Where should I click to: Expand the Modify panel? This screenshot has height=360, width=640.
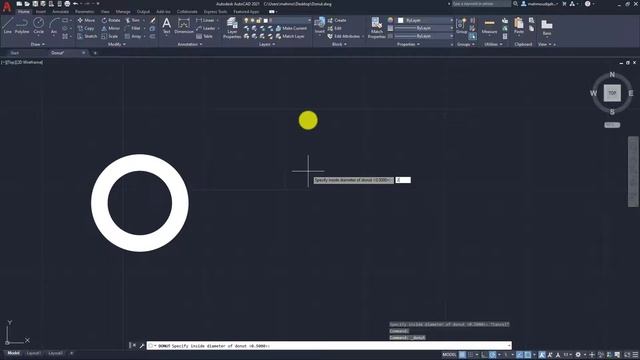point(117,44)
